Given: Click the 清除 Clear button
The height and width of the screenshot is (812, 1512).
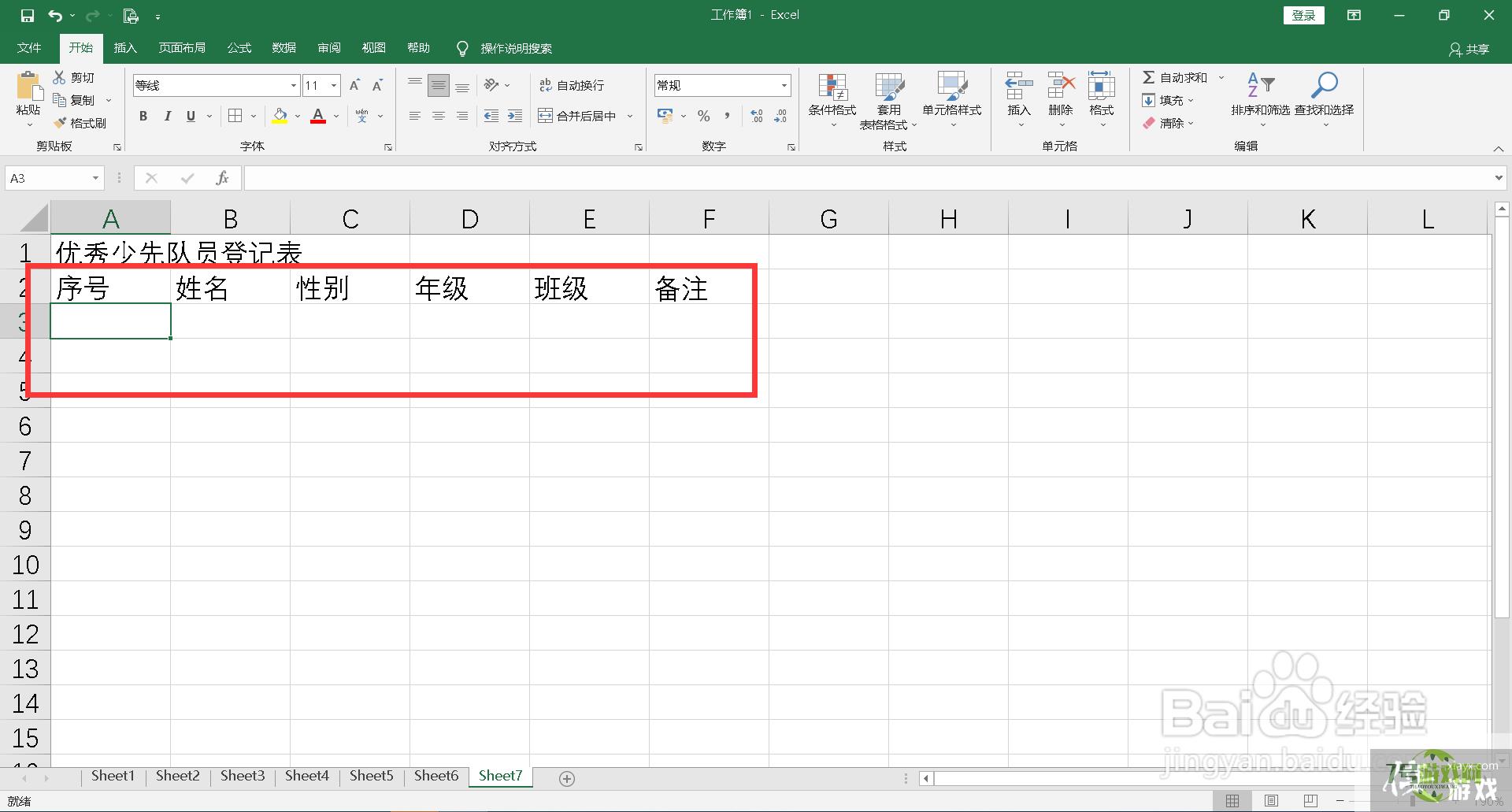Looking at the screenshot, I should [1164, 123].
